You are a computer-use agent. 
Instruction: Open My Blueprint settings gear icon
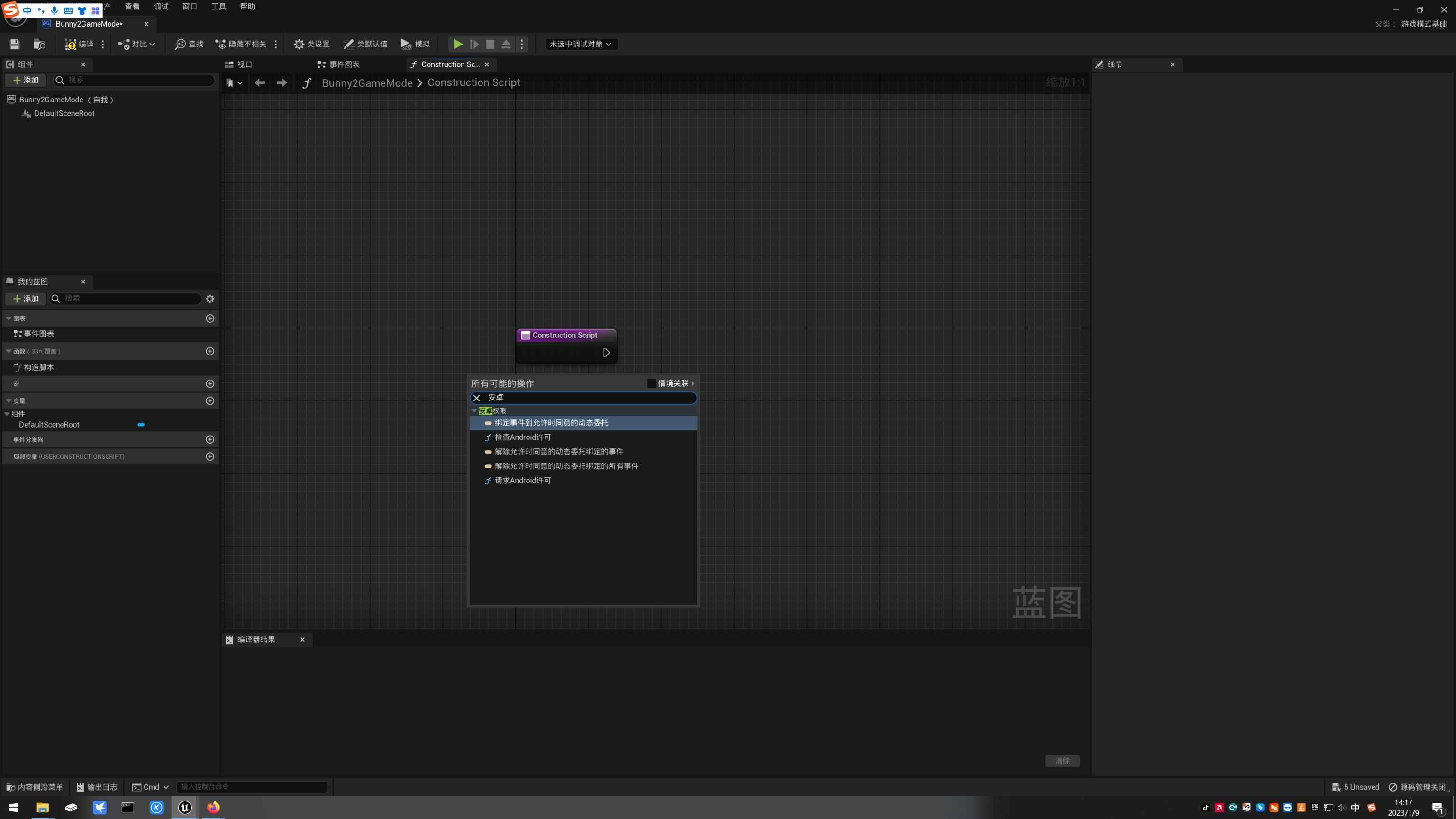210,299
